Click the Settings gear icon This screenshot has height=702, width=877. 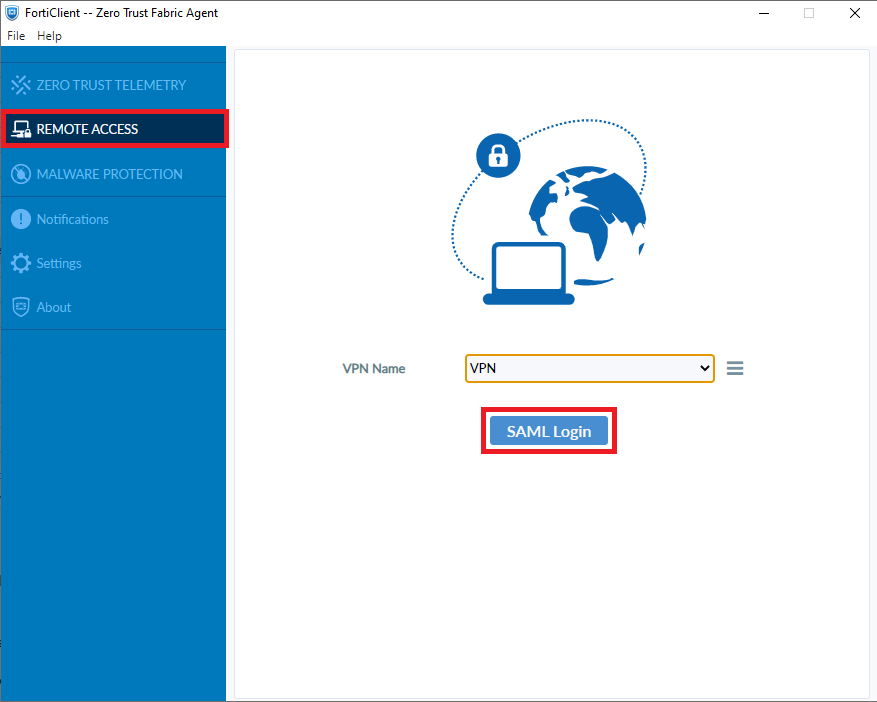click(21, 263)
